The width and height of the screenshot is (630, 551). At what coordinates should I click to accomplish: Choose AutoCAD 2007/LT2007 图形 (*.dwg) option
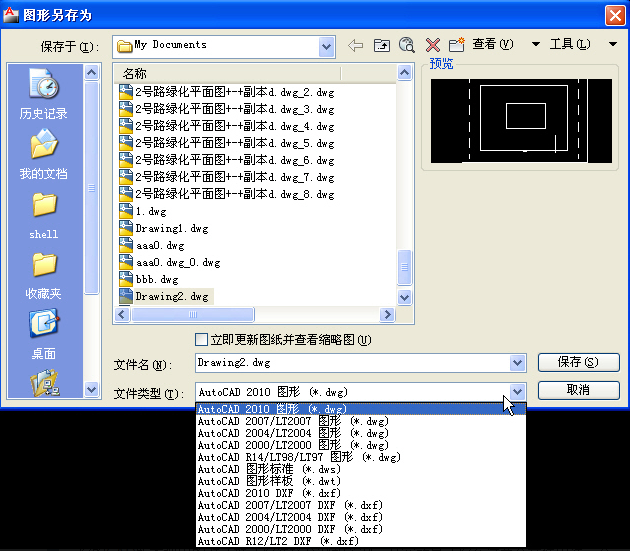click(x=360, y=421)
